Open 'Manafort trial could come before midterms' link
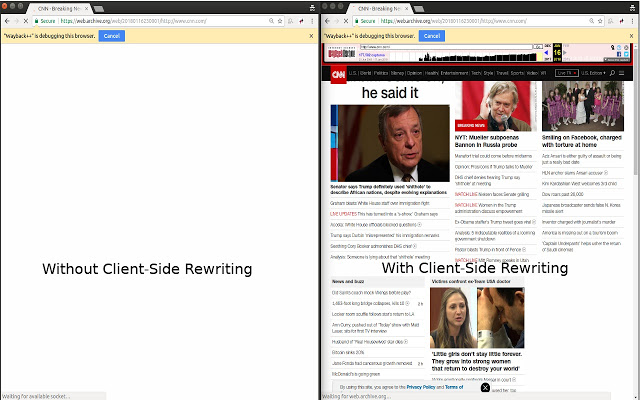 coord(493,156)
